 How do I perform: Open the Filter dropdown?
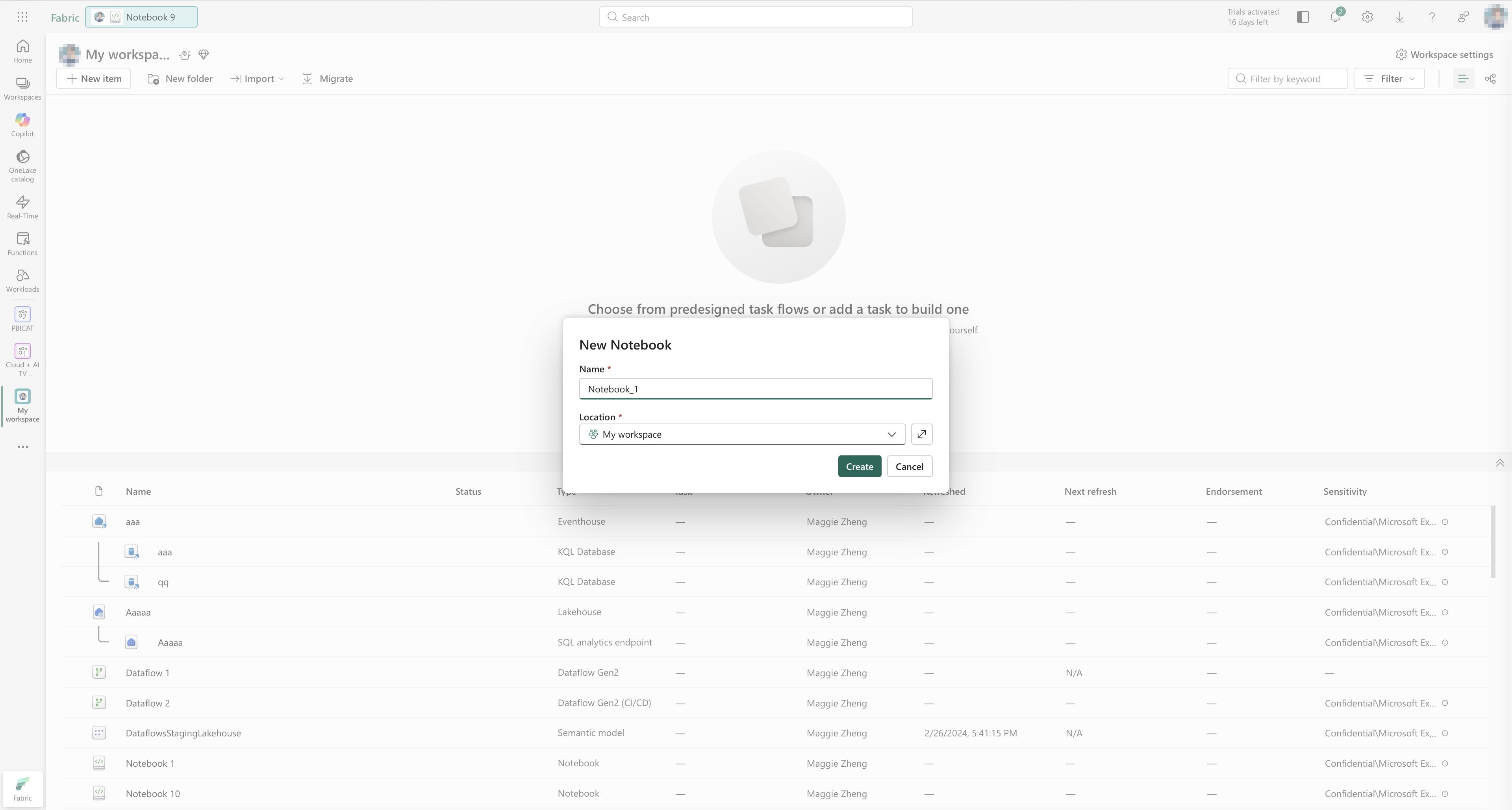pos(1389,79)
